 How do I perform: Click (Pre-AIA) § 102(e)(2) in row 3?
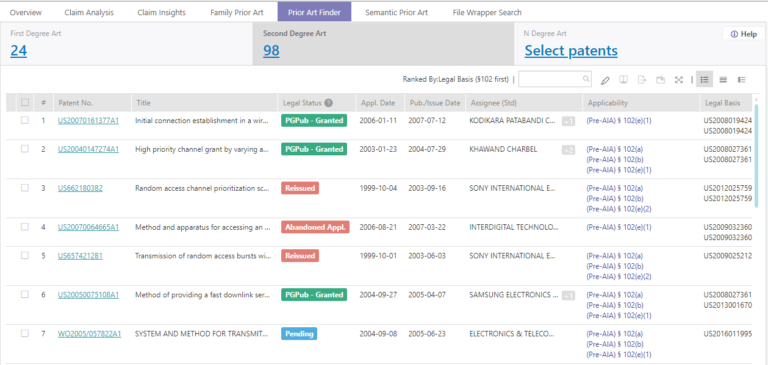tap(619, 209)
